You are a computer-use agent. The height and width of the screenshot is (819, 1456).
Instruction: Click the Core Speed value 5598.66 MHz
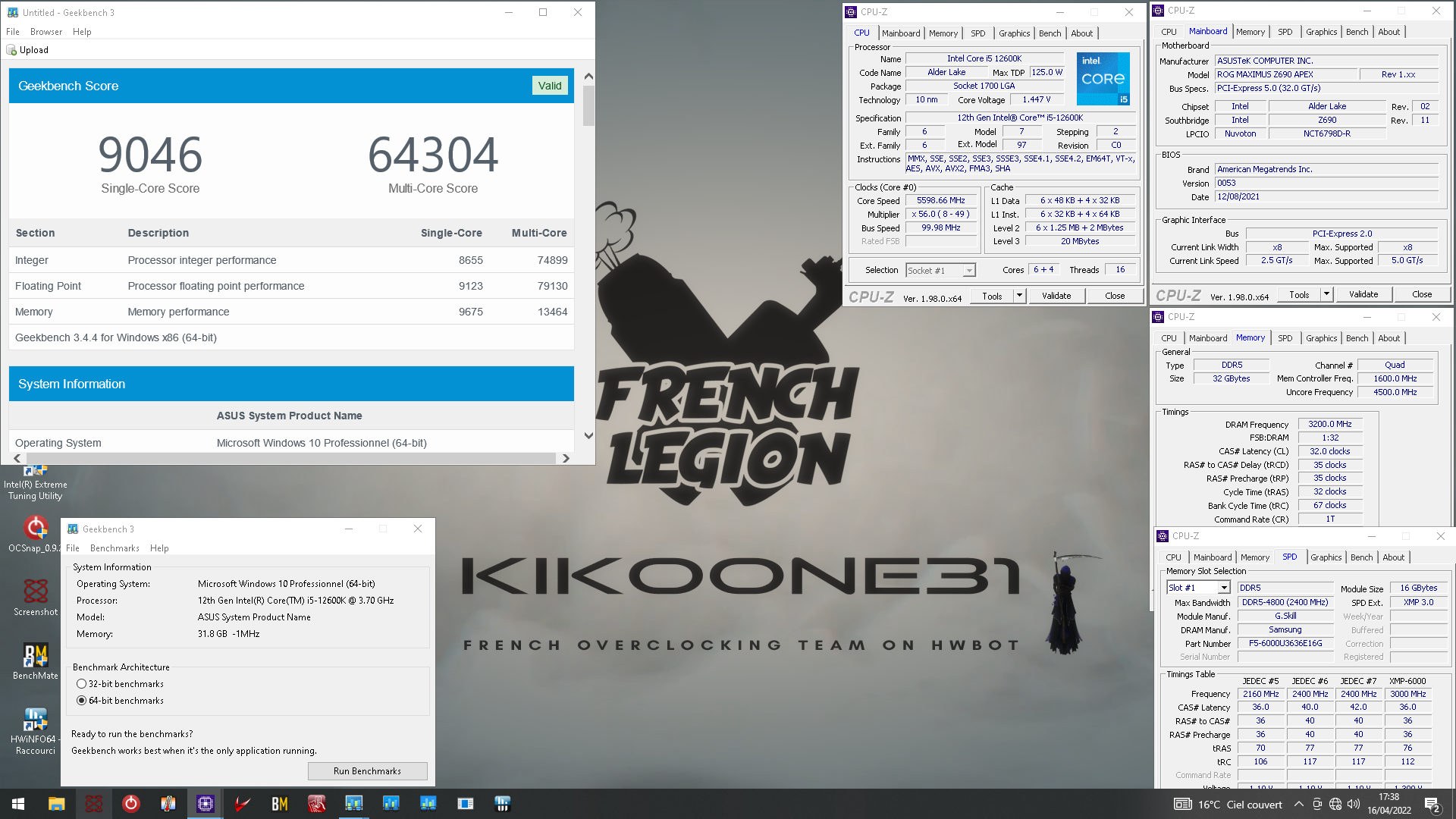point(940,201)
